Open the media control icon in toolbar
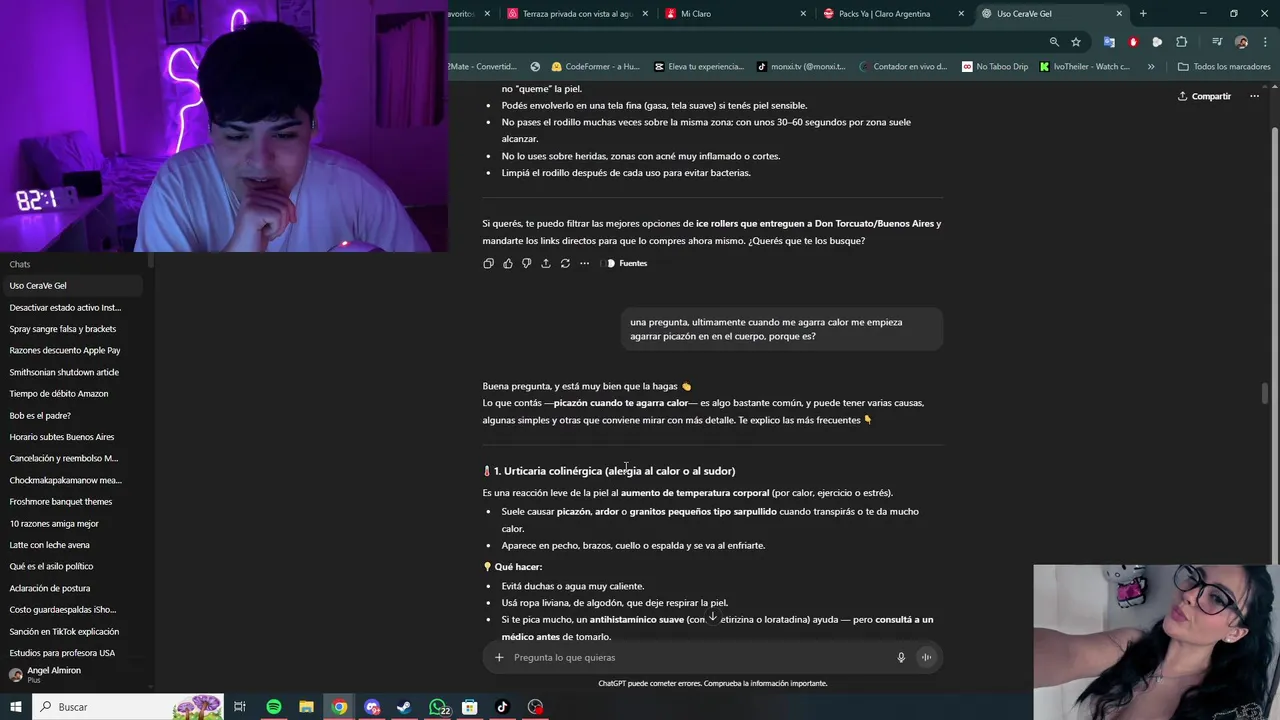This screenshot has height=720, width=1280. tap(1217, 42)
